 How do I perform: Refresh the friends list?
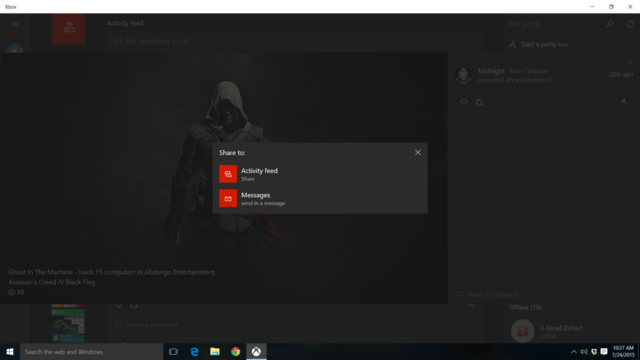(x=630, y=24)
